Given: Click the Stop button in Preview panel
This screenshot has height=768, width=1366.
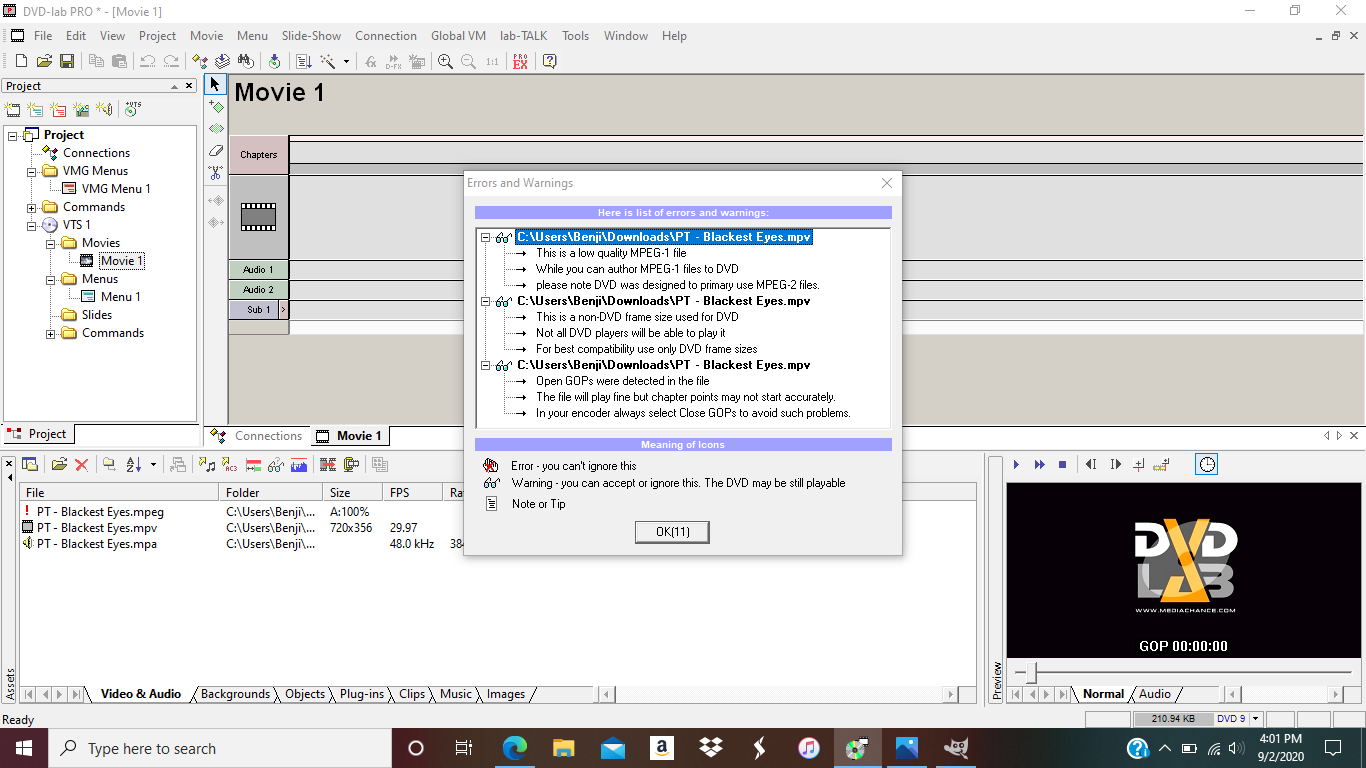Looking at the screenshot, I should pos(1062,464).
